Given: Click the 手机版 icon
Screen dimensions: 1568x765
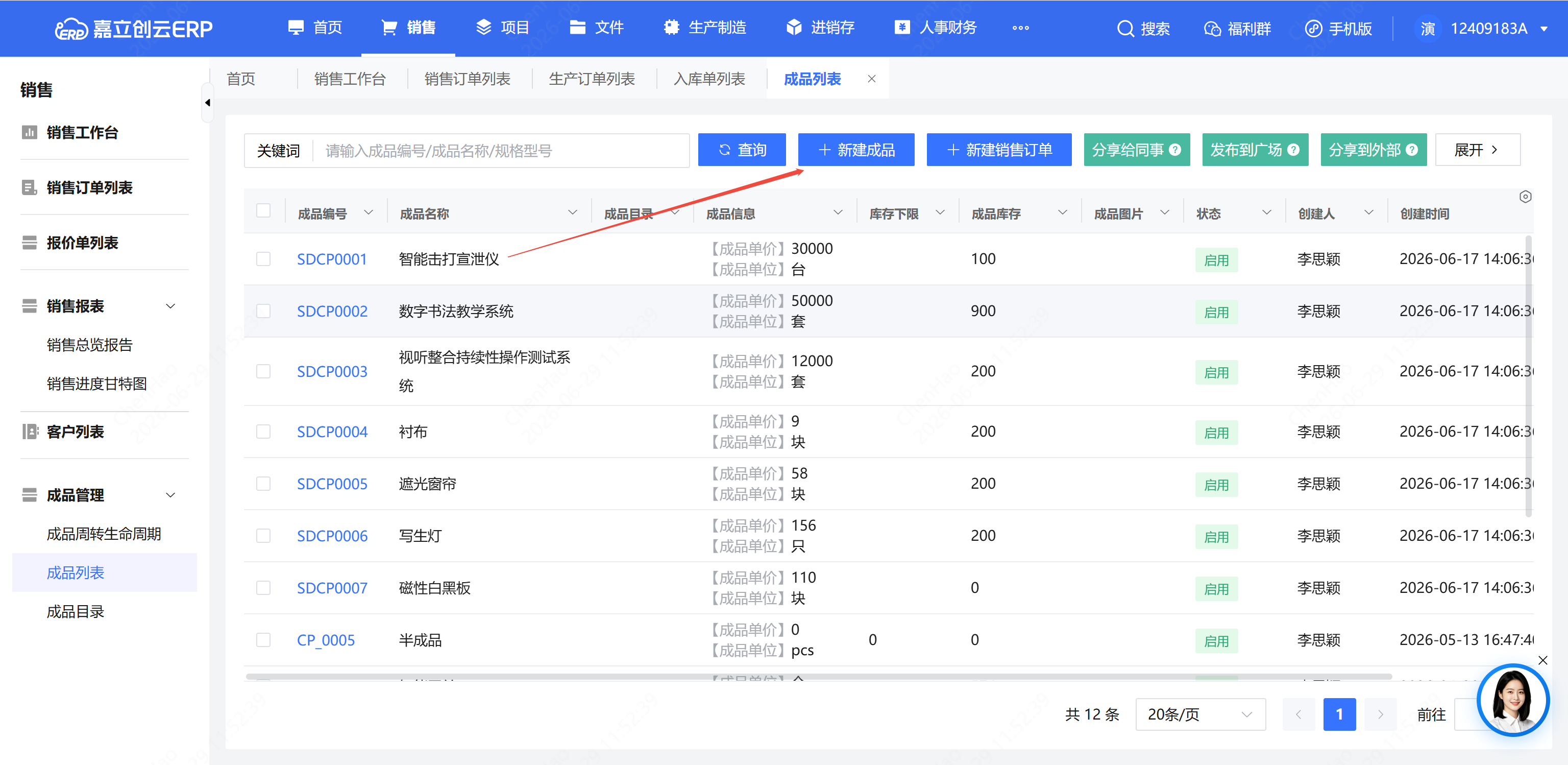Looking at the screenshot, I should pyautogui.click(x=1313, y=29).
